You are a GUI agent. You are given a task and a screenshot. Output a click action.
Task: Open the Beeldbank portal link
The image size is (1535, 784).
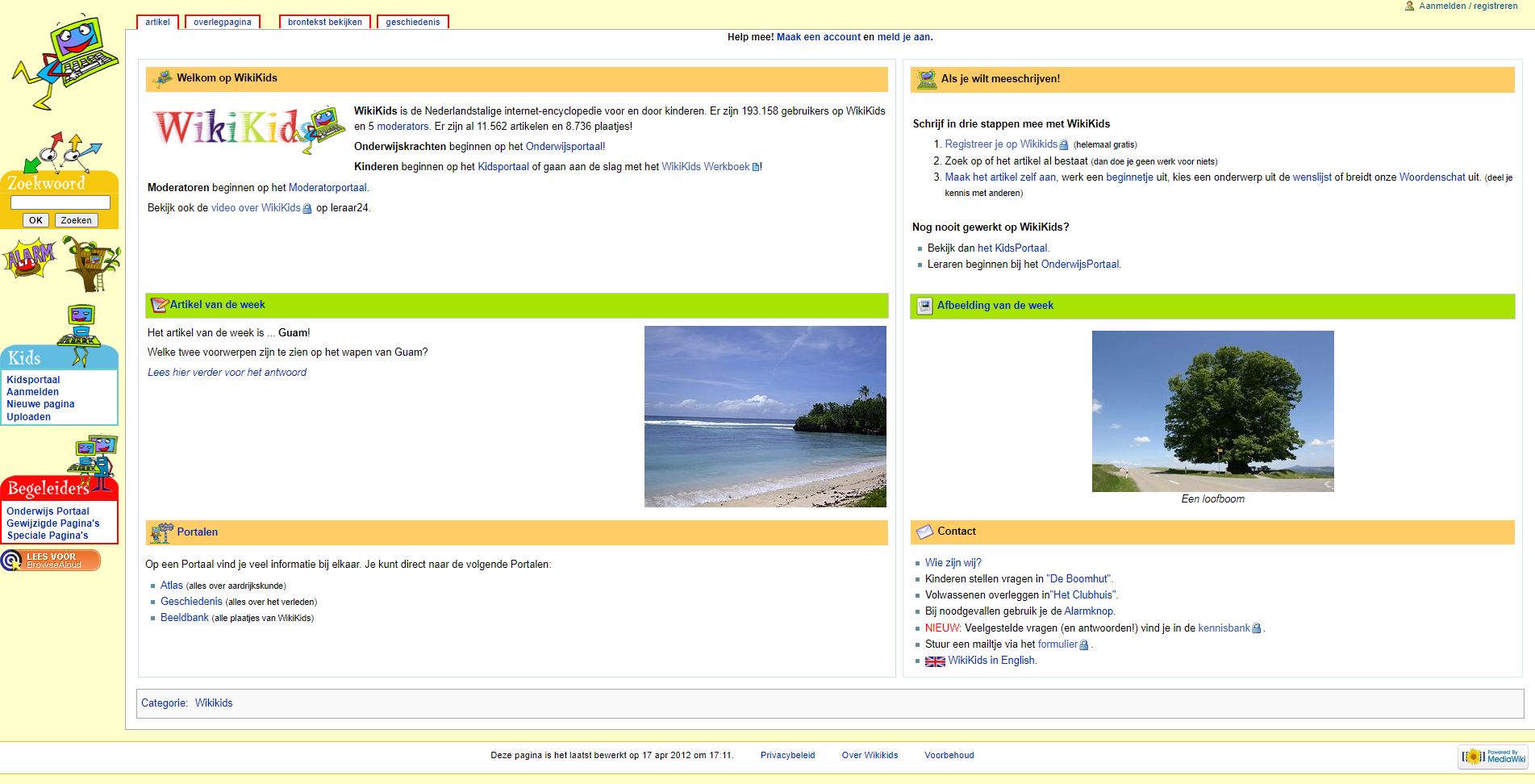coord(185,618)
